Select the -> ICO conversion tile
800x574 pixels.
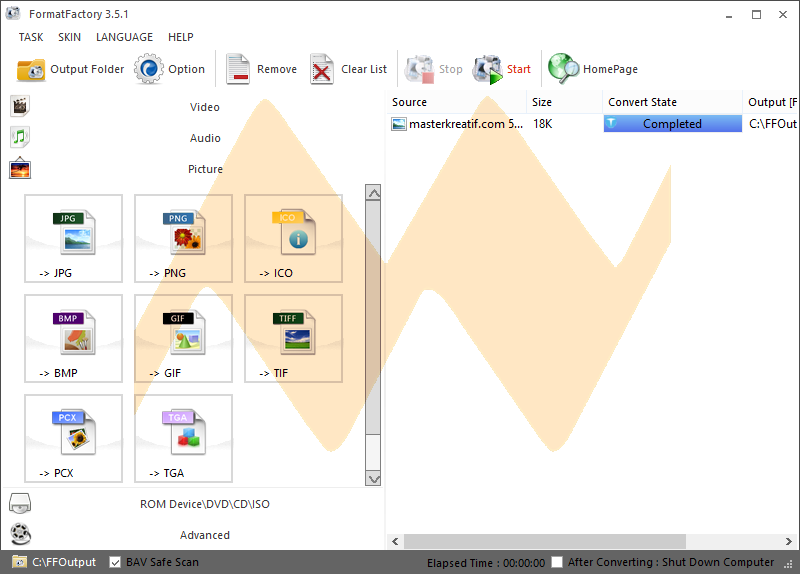pyautogui.click(x=293, y=238)
